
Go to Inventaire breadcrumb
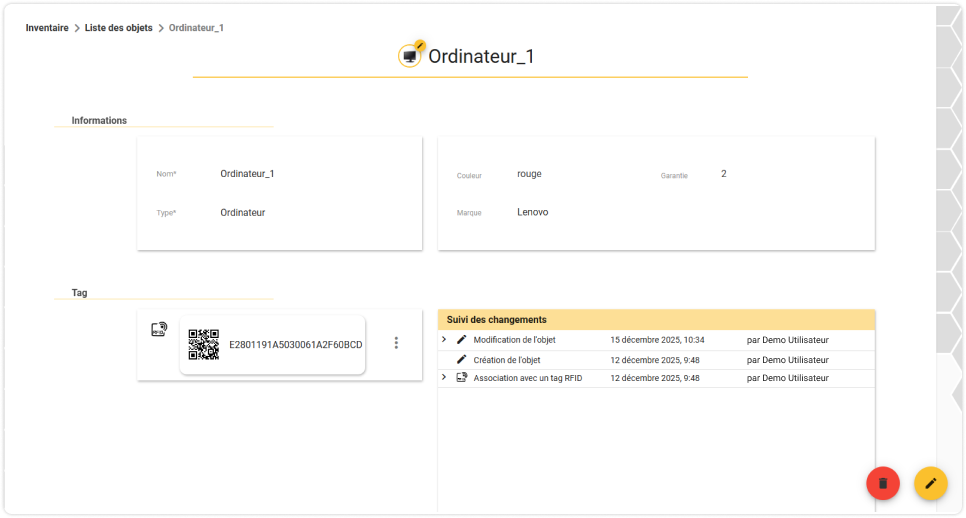(47, 28)
